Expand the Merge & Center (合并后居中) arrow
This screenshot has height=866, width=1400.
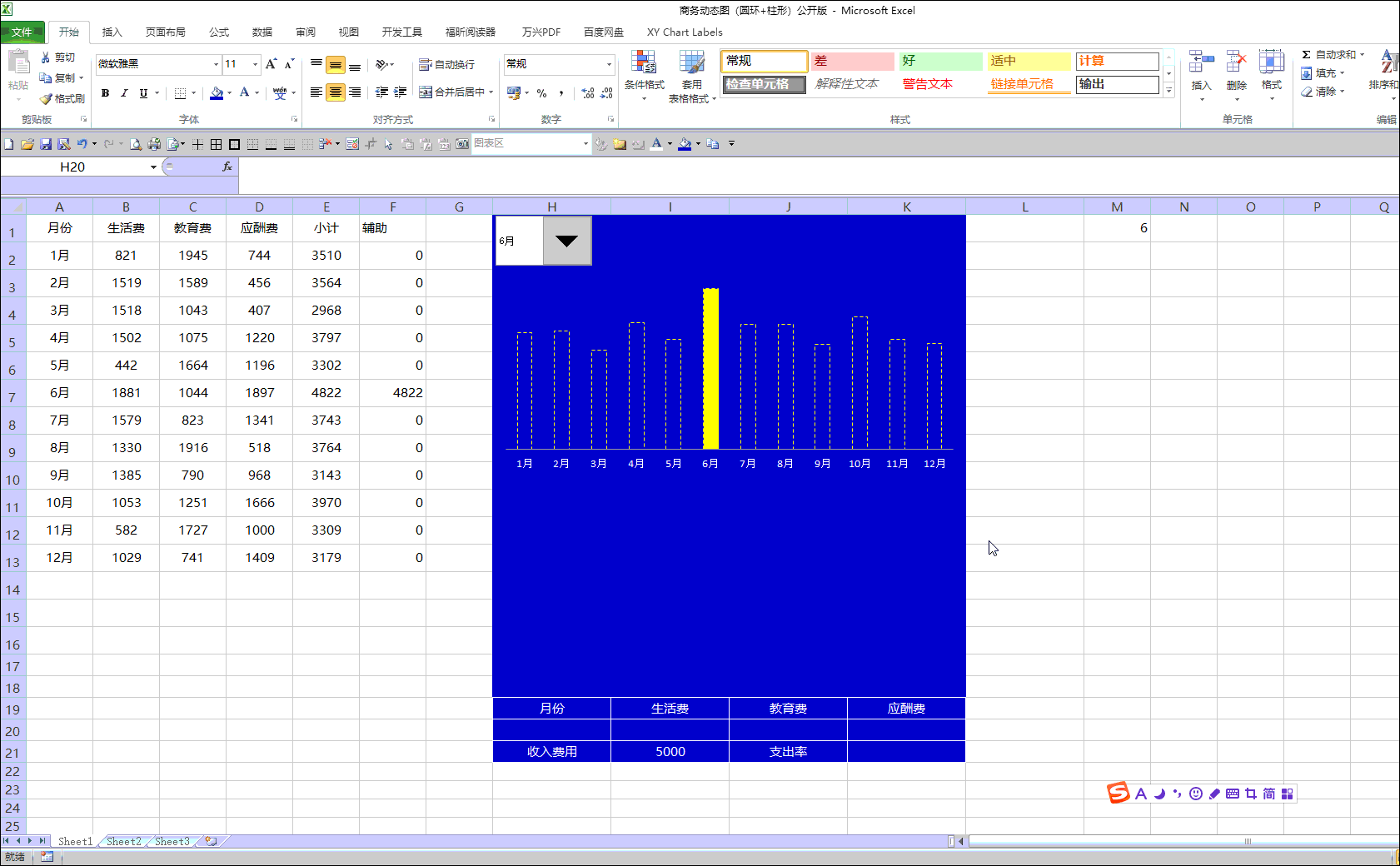click(x=491, y=92)
